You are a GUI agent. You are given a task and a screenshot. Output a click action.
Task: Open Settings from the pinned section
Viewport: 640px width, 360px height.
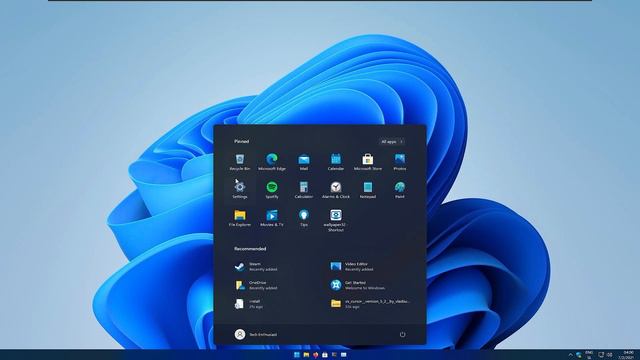pyautogui.click(x=240, y=190)
